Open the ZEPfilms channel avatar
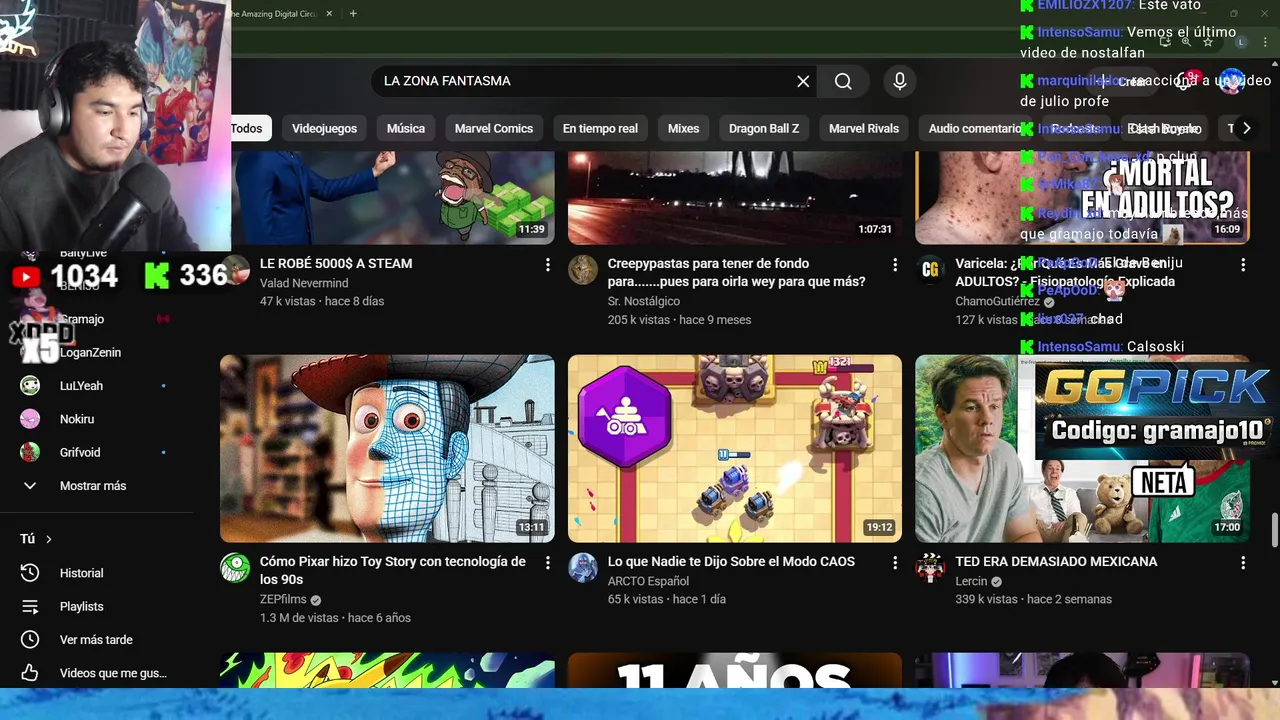 point(235,567)
